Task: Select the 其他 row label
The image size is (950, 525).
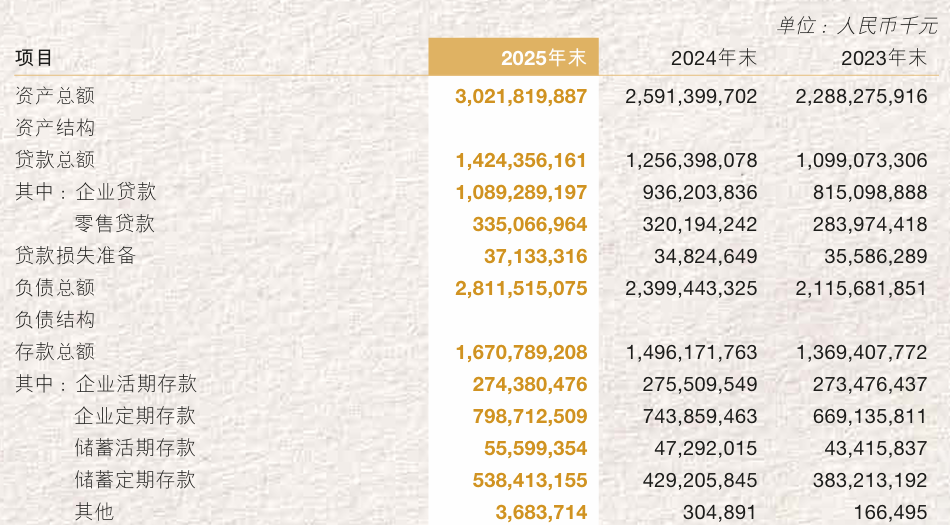Action: point(95,512)
